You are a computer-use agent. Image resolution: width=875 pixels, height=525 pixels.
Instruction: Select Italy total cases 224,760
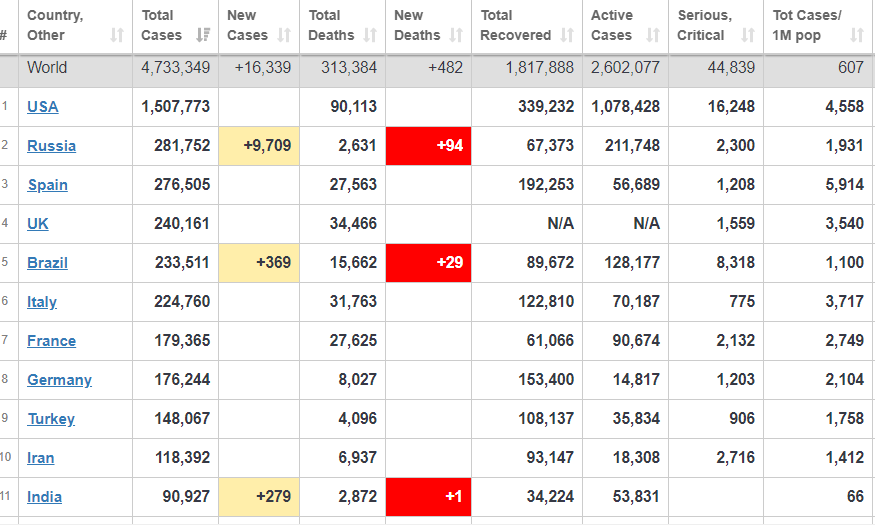182,302
